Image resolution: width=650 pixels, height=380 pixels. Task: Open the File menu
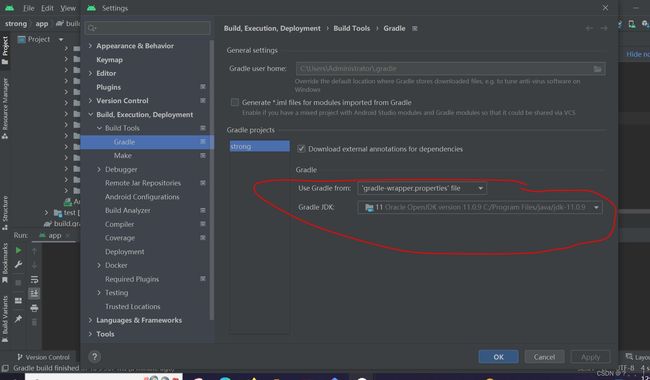point(29,8)
